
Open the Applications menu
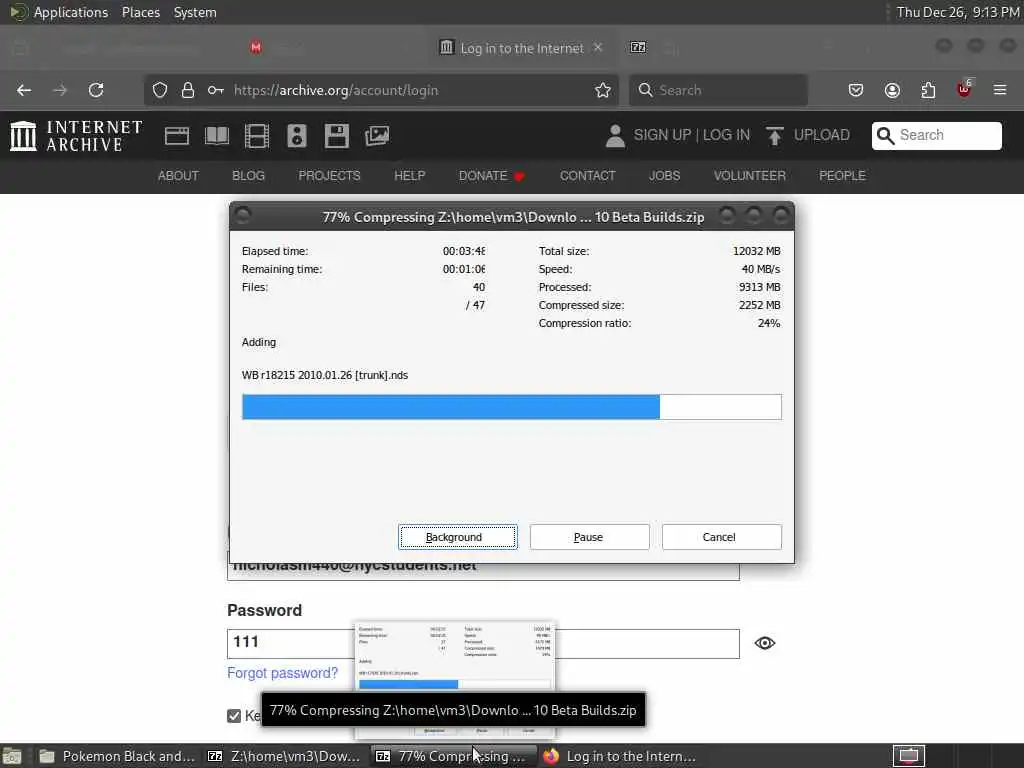[71, 12]
